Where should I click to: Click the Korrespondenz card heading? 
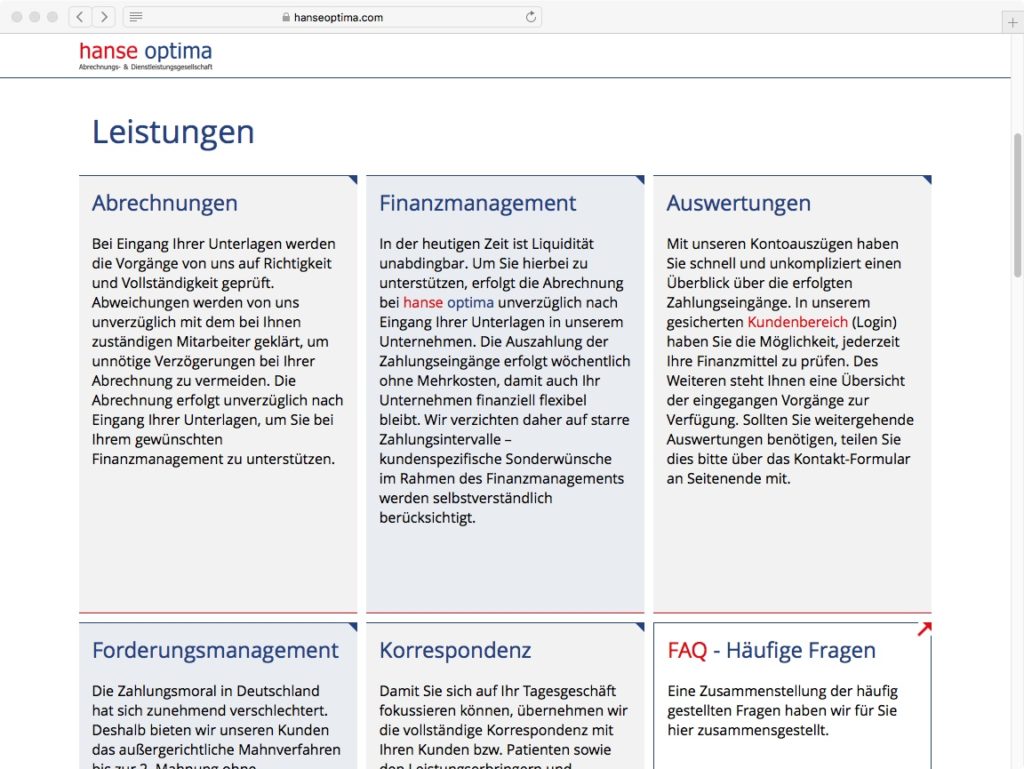[x=455, y=650]
